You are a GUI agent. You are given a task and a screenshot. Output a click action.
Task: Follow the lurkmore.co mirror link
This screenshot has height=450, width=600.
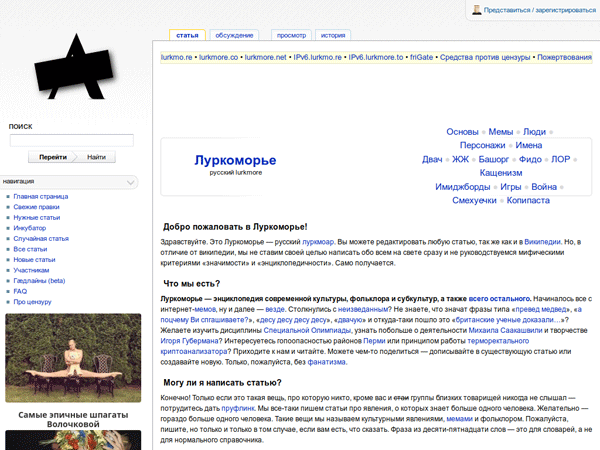pos(218,57)
